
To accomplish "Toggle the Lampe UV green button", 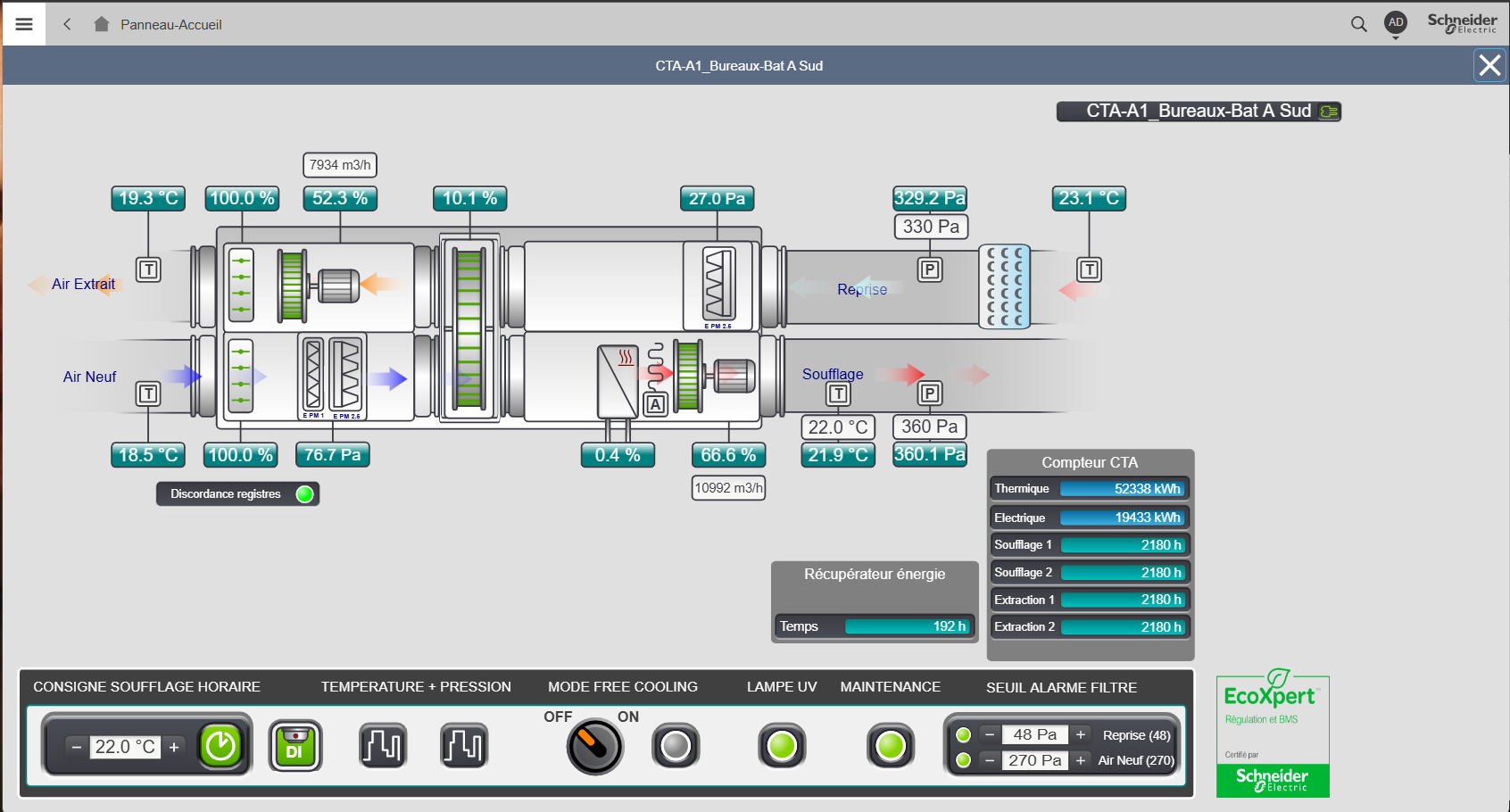I will click(782, 746).
